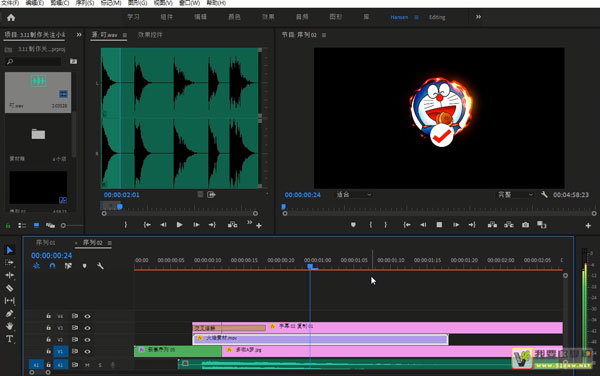Select the Selection arrow tool
The image size is (600, 376).
point(10,250)
